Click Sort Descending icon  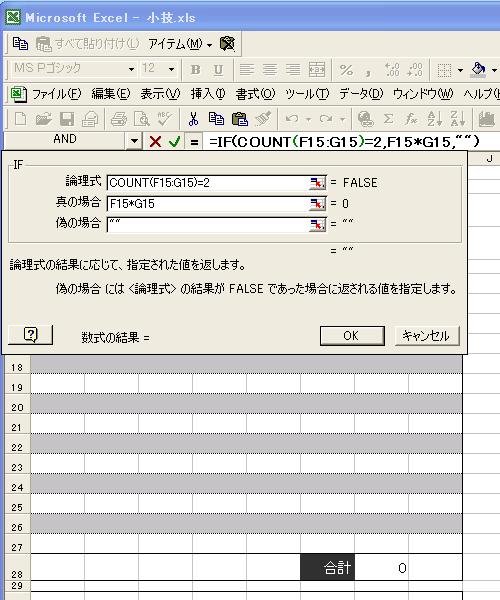point(458,119)
